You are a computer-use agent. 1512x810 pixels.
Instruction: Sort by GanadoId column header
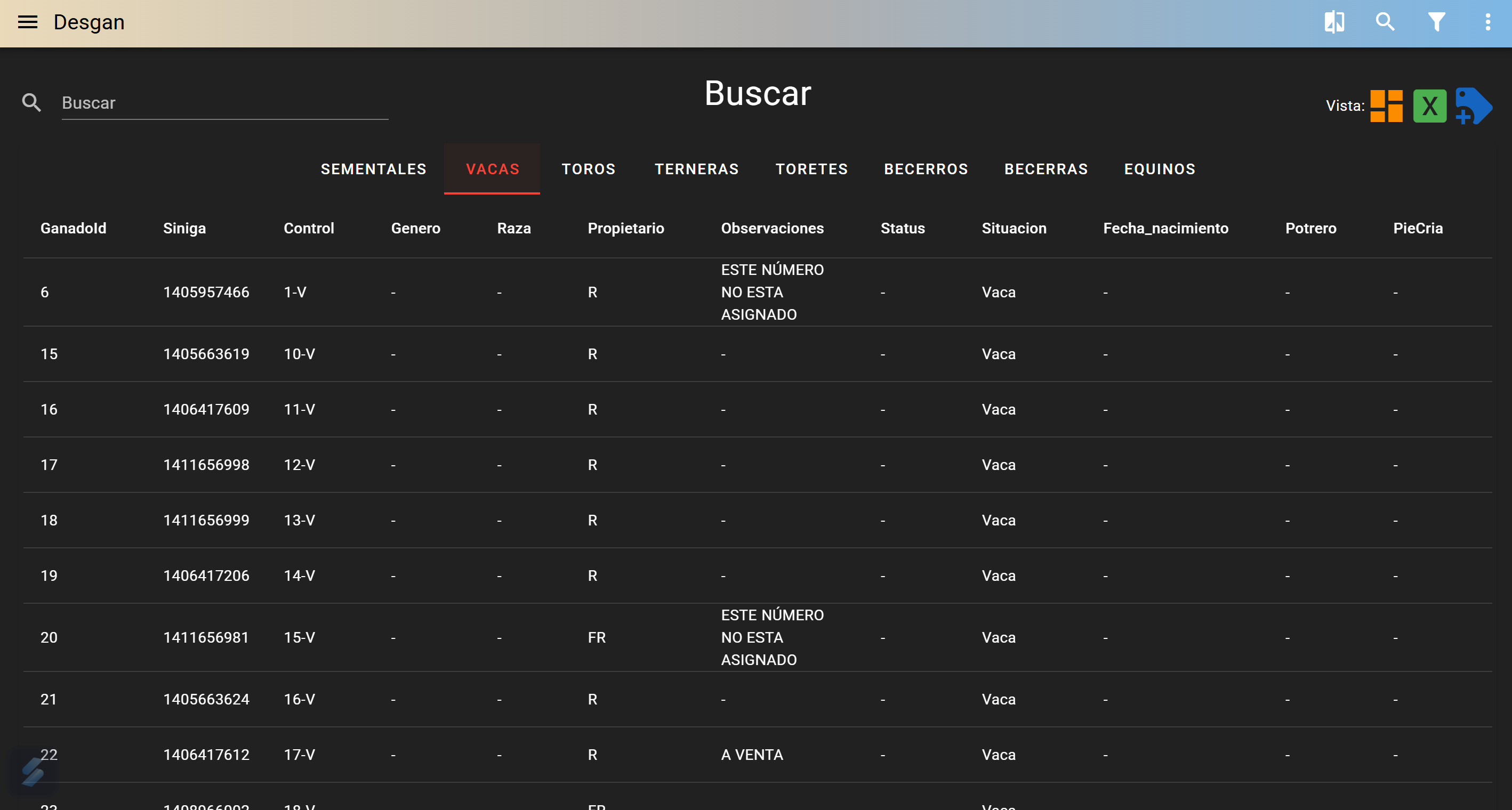pos(74,228)
